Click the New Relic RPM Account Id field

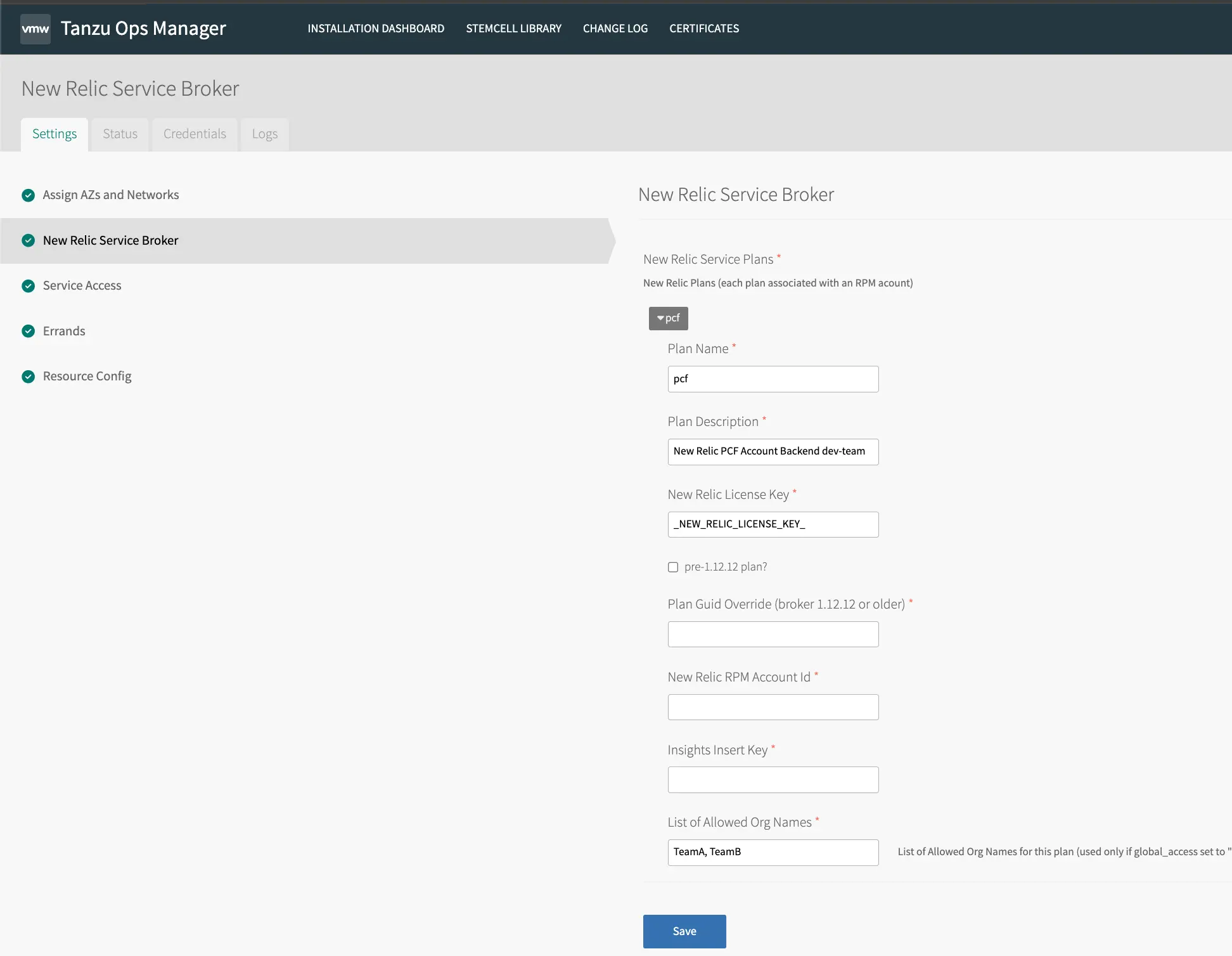(x=773, y=707)
